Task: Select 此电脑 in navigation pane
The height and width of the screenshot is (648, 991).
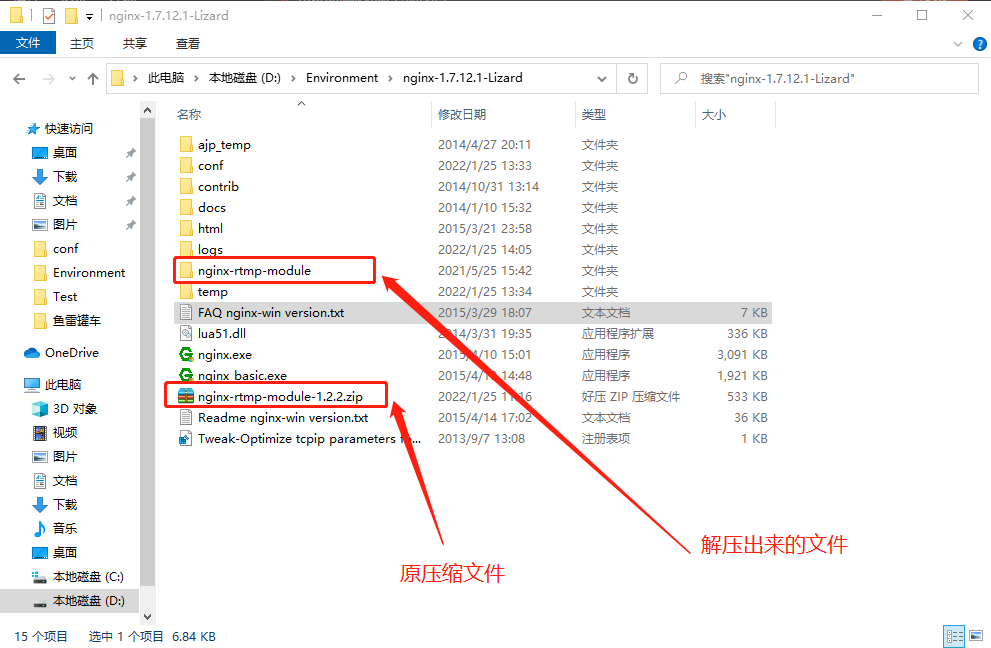Action: pyautogui.click(x=63, y=384)
